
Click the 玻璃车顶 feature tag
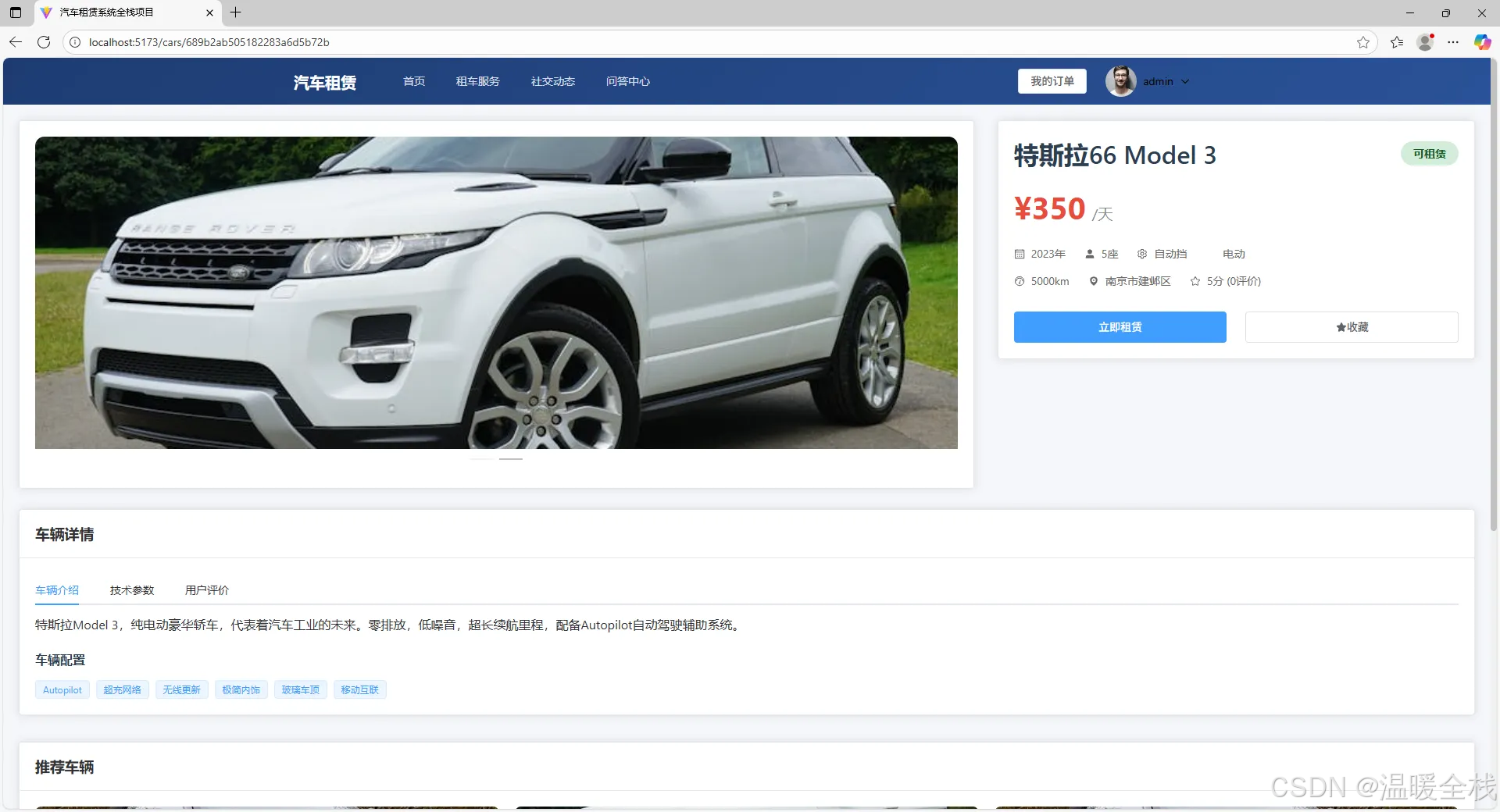(x=301, y=690)
